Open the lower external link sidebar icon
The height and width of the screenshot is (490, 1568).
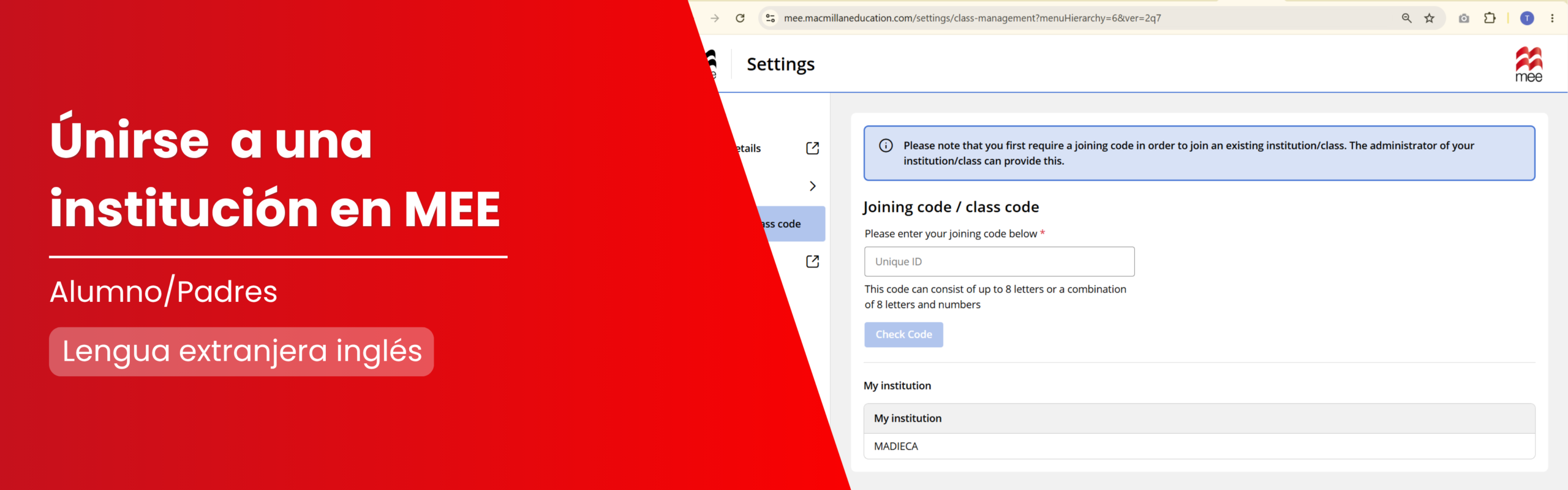812,262
